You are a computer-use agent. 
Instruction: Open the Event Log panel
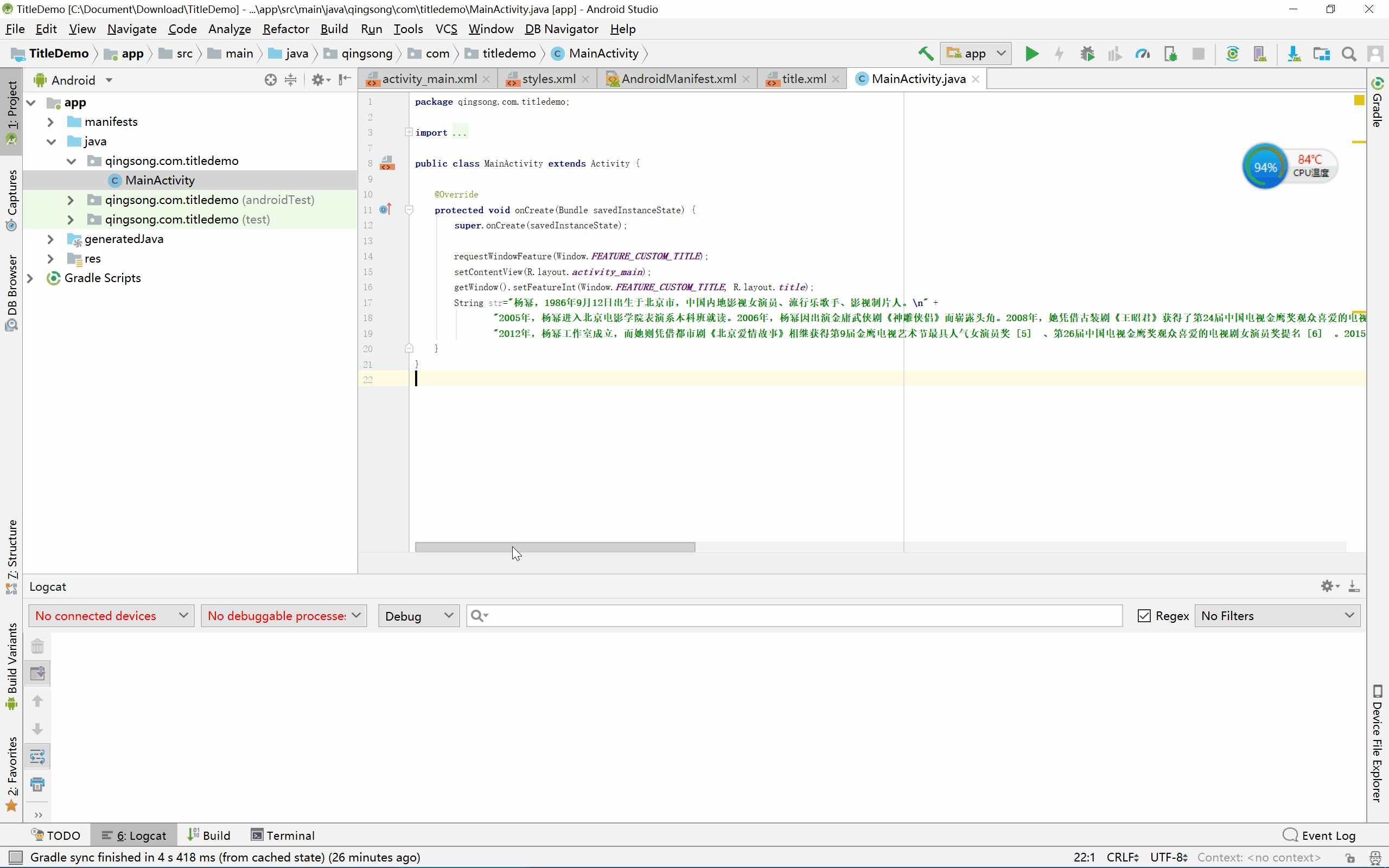(x=1320, y=835)
